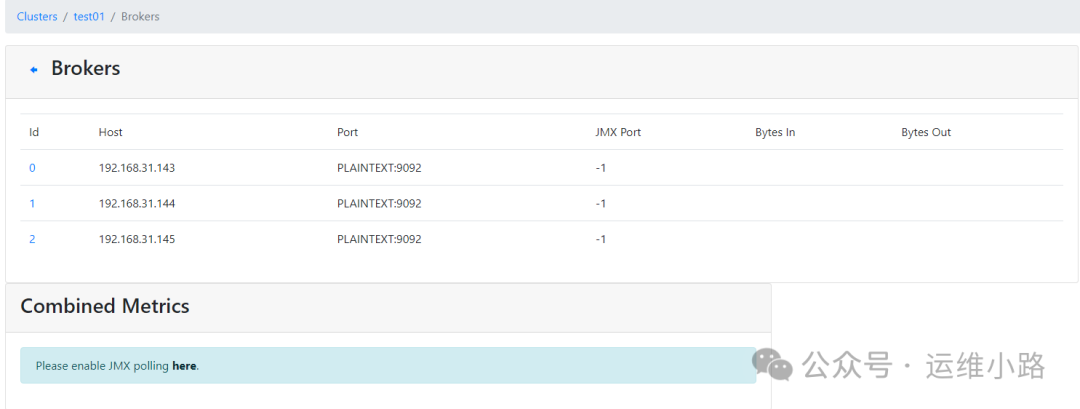Click host 192.168.31.145 cell
This screenshot has width=1080, height=409.
tap(136, 240)
